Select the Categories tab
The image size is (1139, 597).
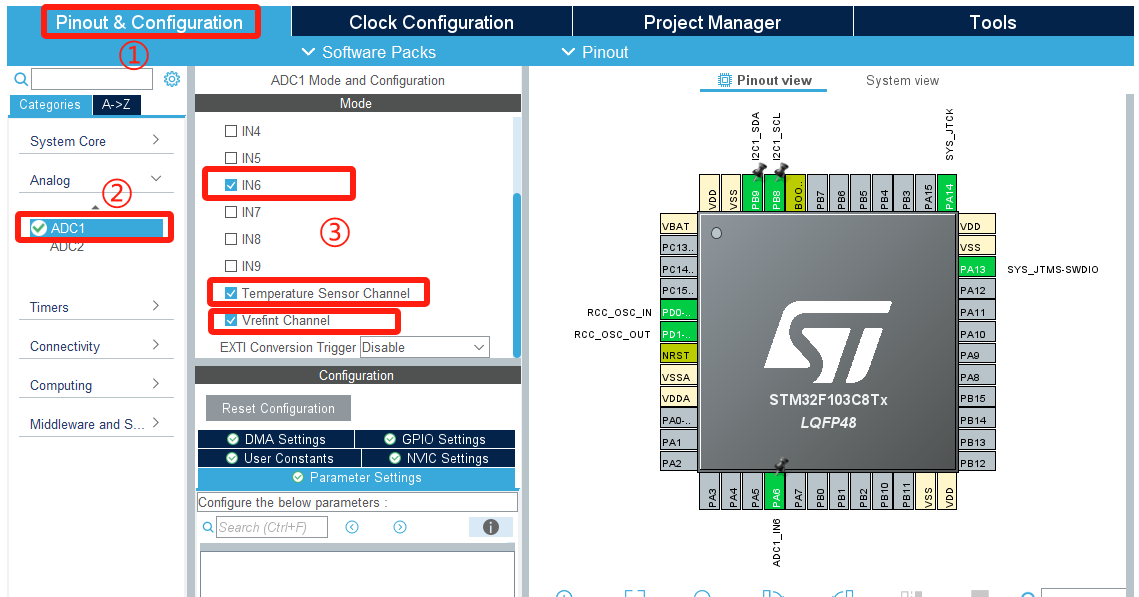click(x=50, y=105)
